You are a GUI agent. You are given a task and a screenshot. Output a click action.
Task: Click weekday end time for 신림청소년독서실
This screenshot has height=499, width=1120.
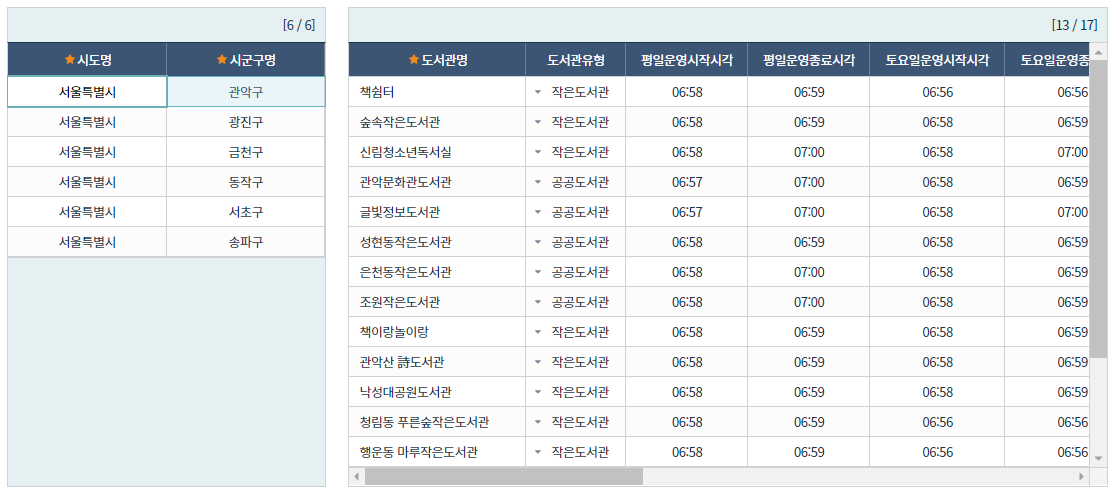coord(809,152)
